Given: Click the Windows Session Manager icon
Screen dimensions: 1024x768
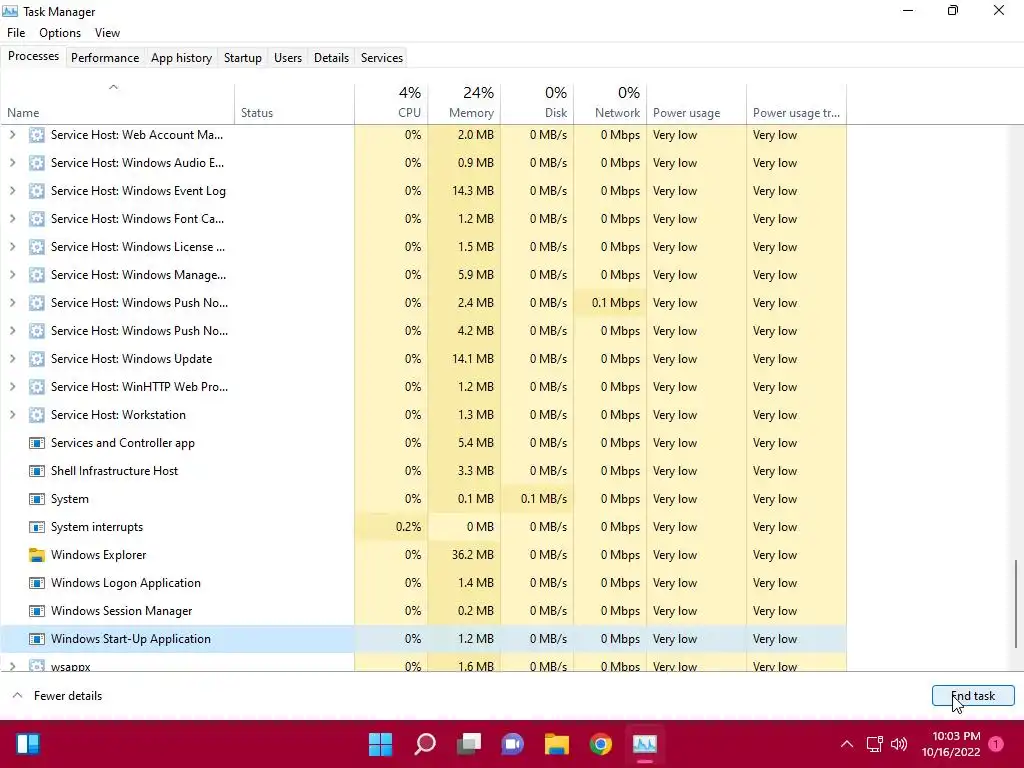Looking at the screenshot, I should pos(37,611).
